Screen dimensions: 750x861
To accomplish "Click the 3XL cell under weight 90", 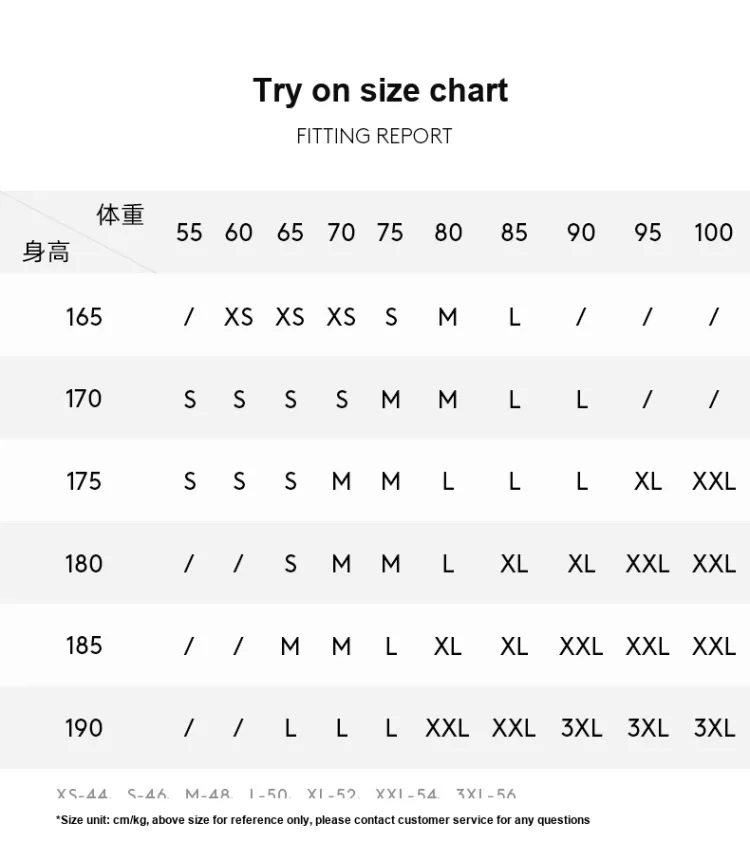I will (x=581, y=728).
